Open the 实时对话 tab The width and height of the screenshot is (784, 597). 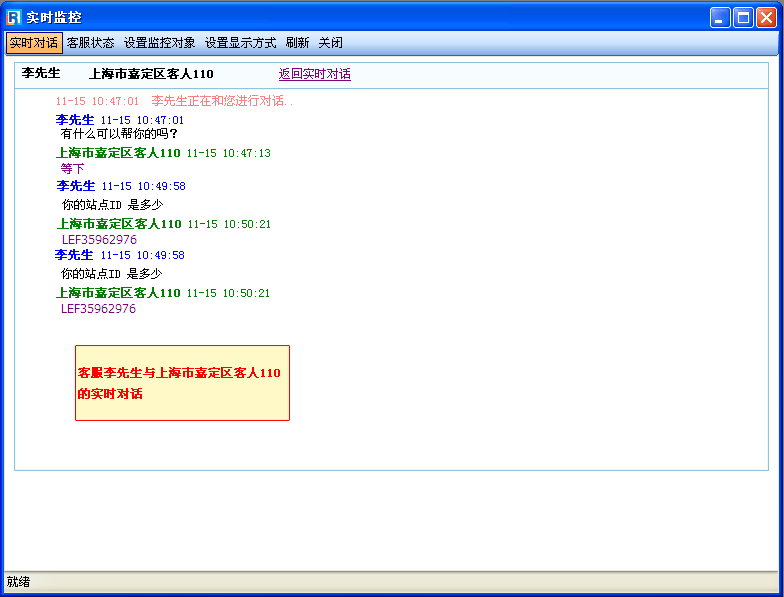tap(34, 43)
